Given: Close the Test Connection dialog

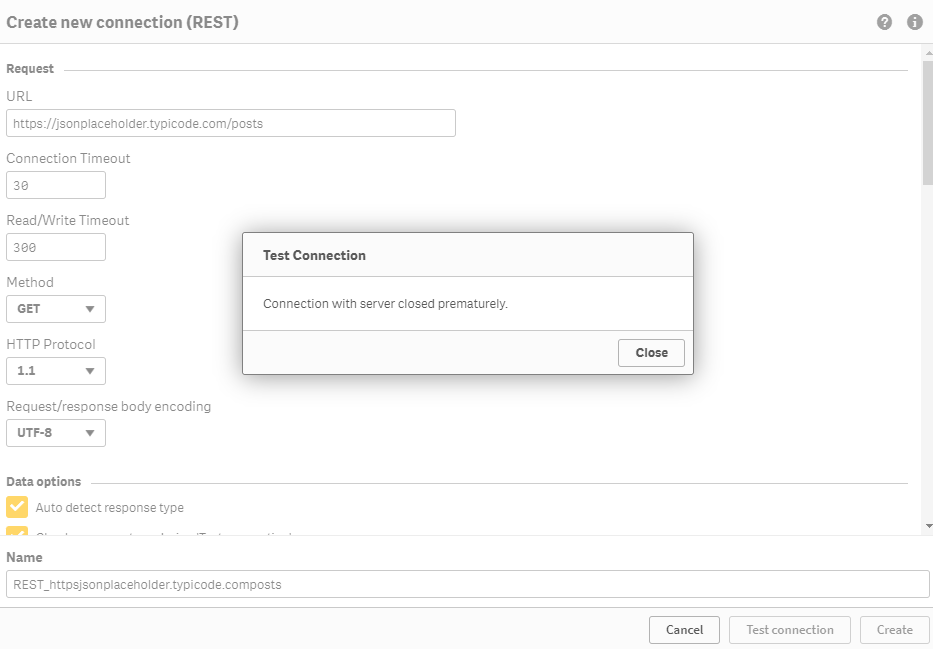Looking at the screenshot, I should pos(651,353).
